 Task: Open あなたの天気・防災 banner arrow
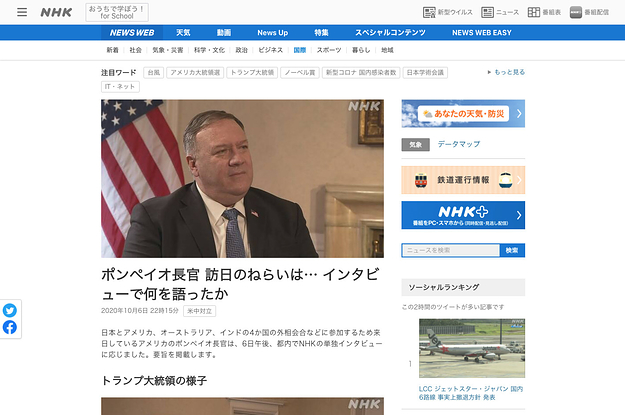pyautogui.click(x=519, y=114)
